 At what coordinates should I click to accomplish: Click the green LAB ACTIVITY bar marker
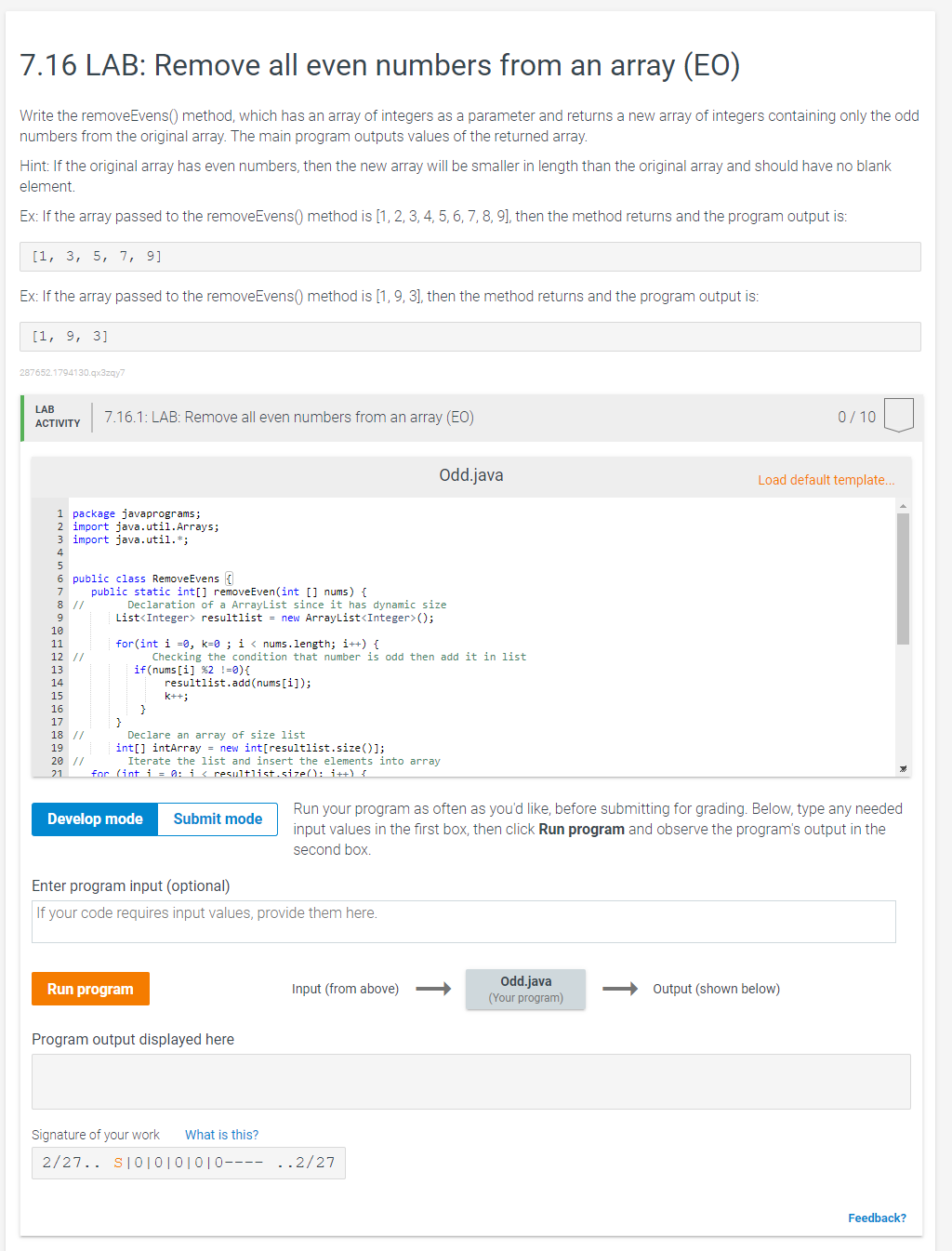[22, 418]
